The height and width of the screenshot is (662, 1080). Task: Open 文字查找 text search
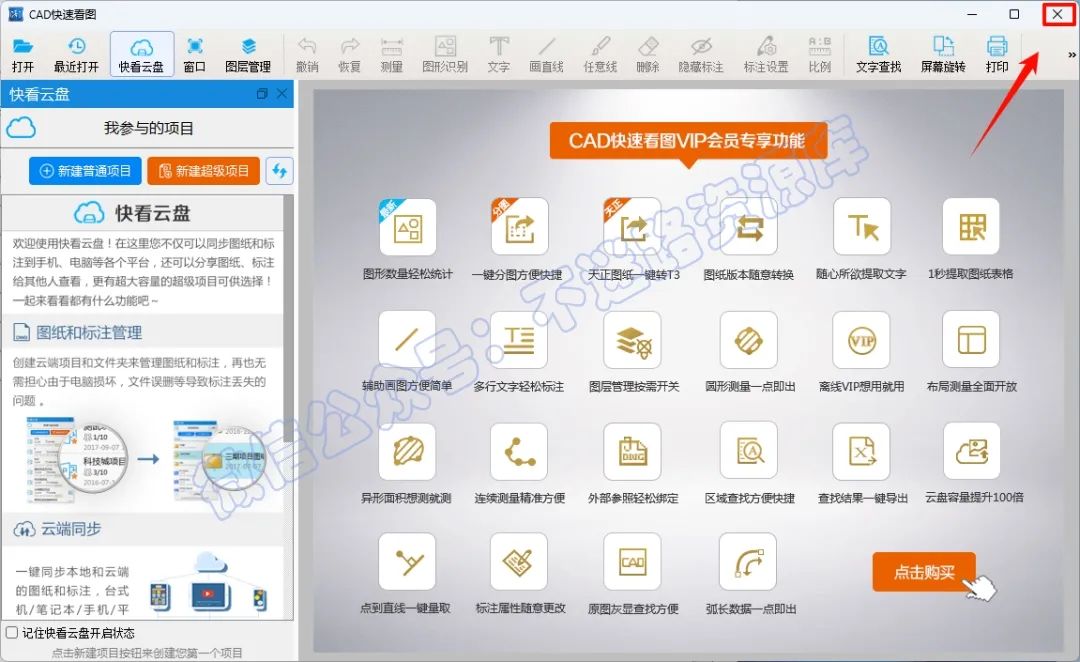point(879,55)
